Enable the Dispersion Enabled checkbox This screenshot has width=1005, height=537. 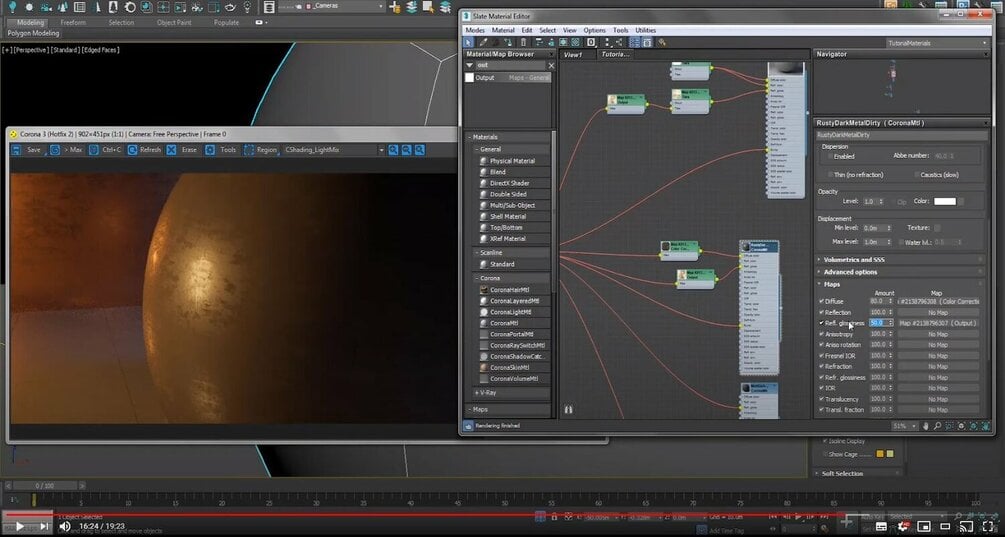click(830, 156)
